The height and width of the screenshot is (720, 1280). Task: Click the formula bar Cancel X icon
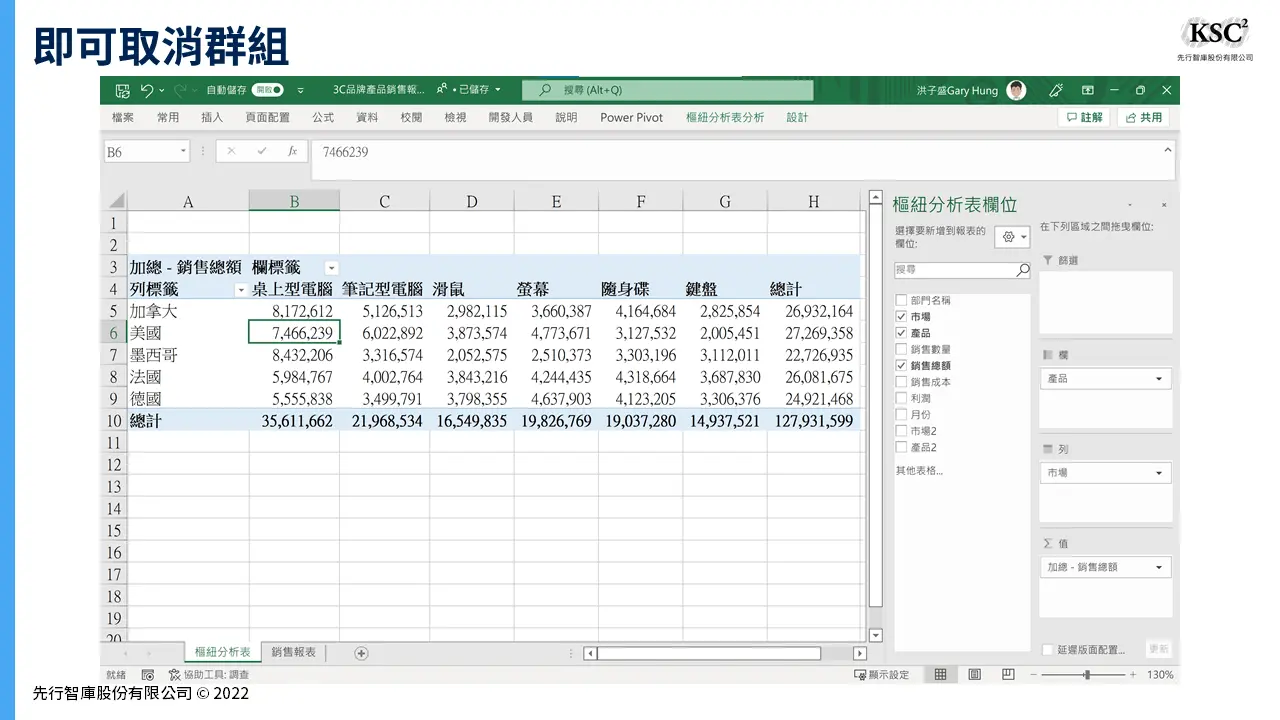[x=231, y=152]
